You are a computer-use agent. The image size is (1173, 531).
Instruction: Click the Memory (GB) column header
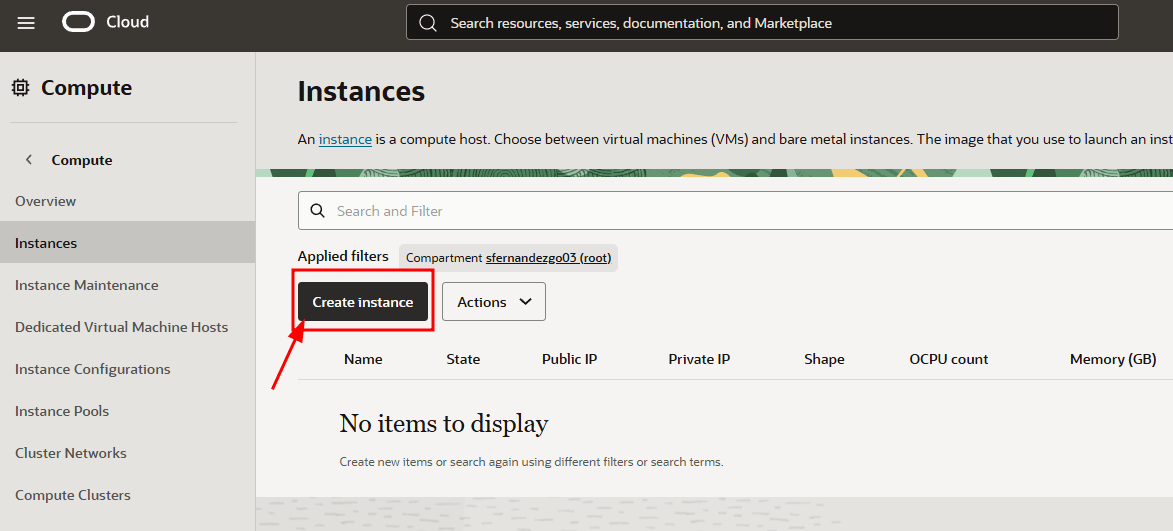click(x=1113, y=359)
